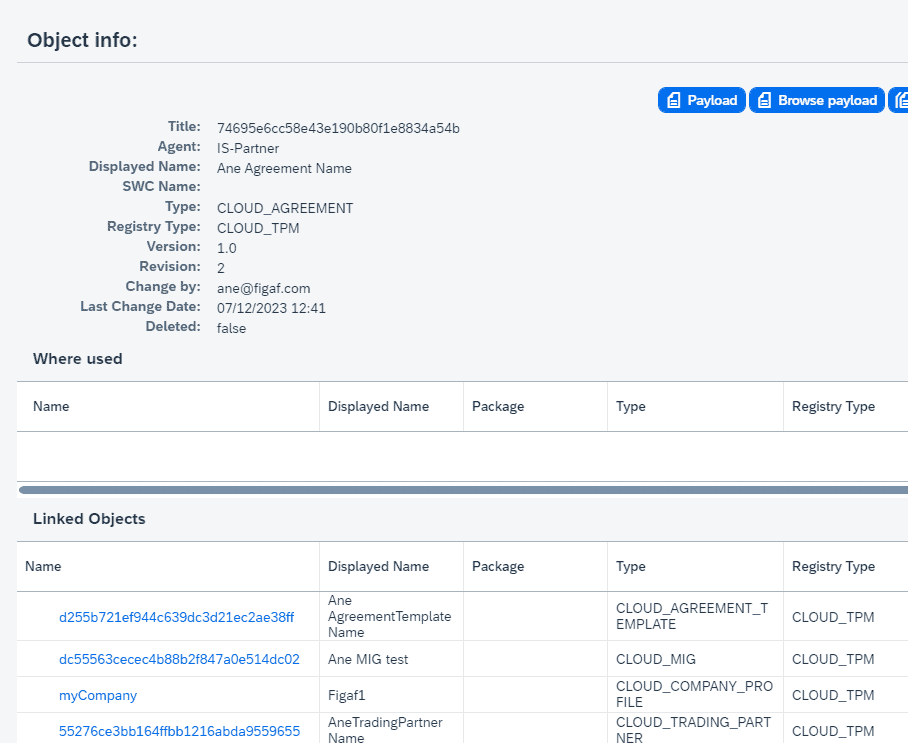Follow the myCompany link

(98, 695)
